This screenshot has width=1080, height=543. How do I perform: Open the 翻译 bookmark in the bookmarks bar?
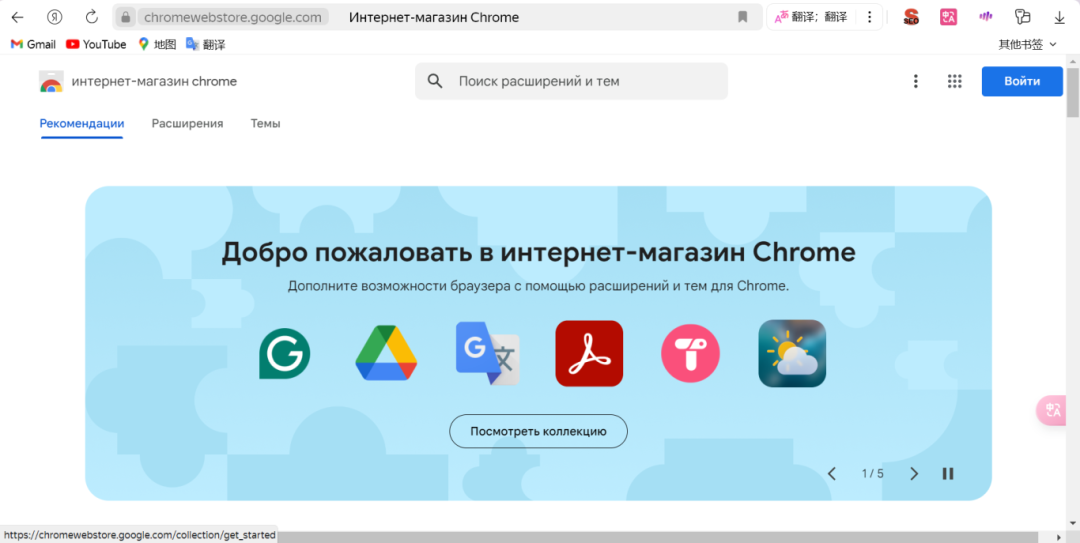(x=205, y=44)
